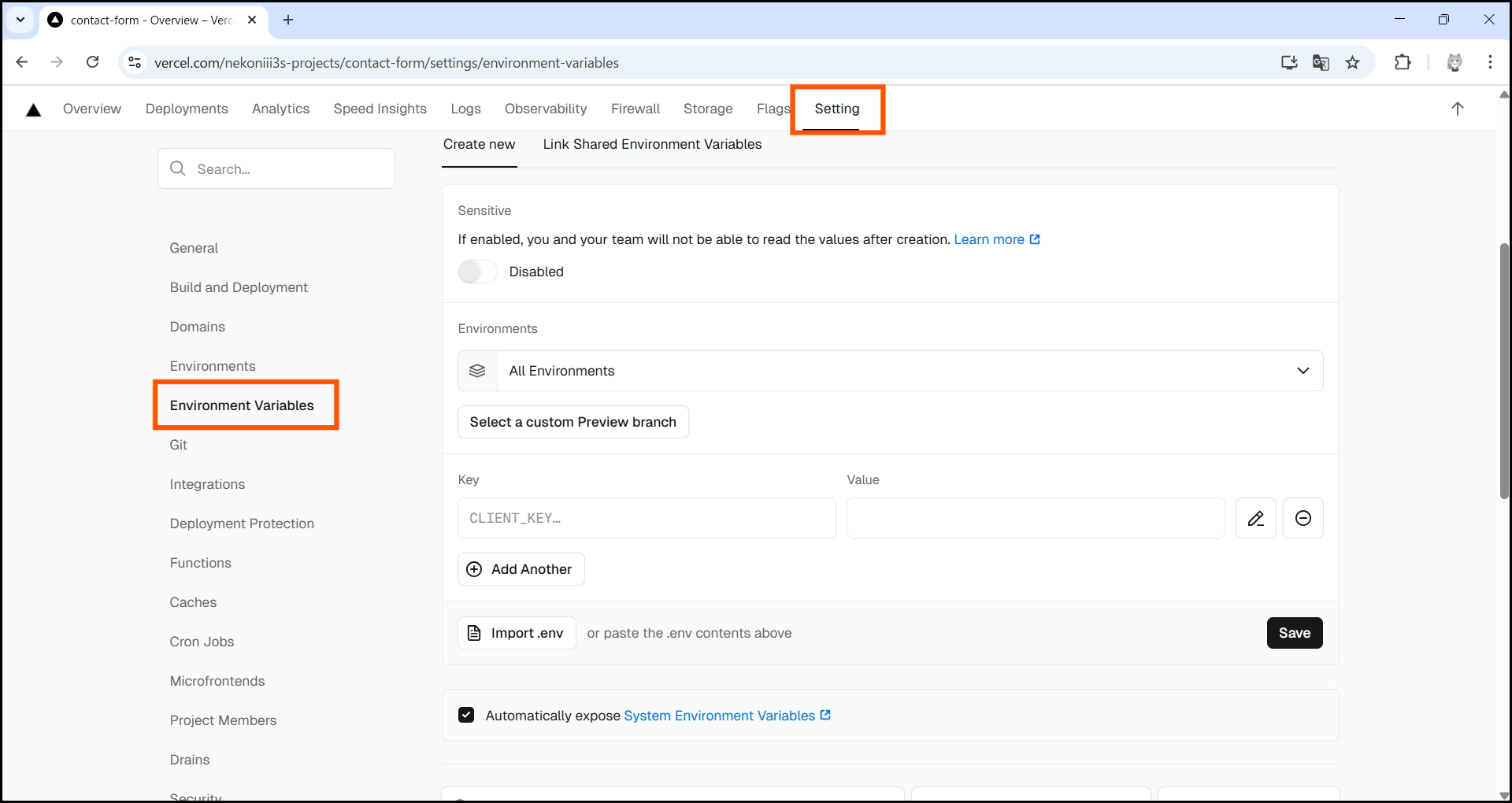Image resolution: width=1512 pixels, height=803 pixels.
Task: Open Integrations in sidebar
Action: [x=207, y=484]
